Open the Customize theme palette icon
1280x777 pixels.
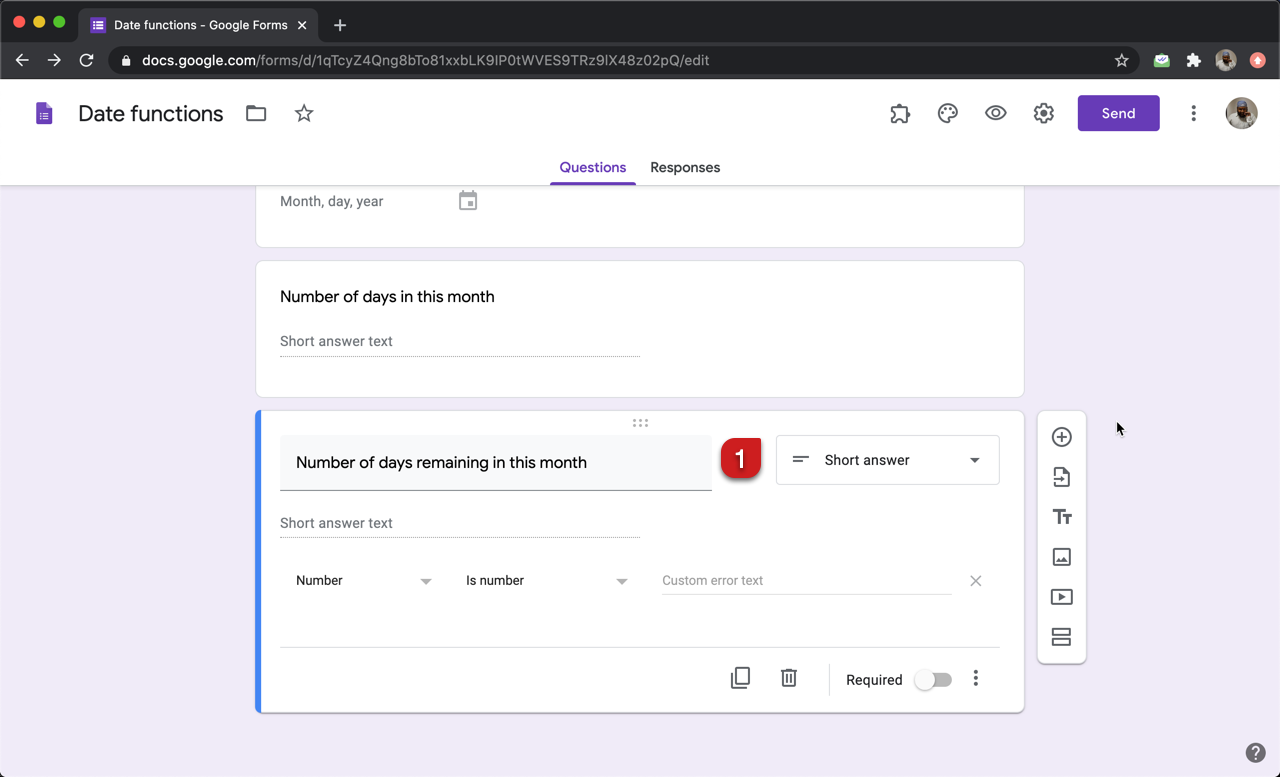947,113
